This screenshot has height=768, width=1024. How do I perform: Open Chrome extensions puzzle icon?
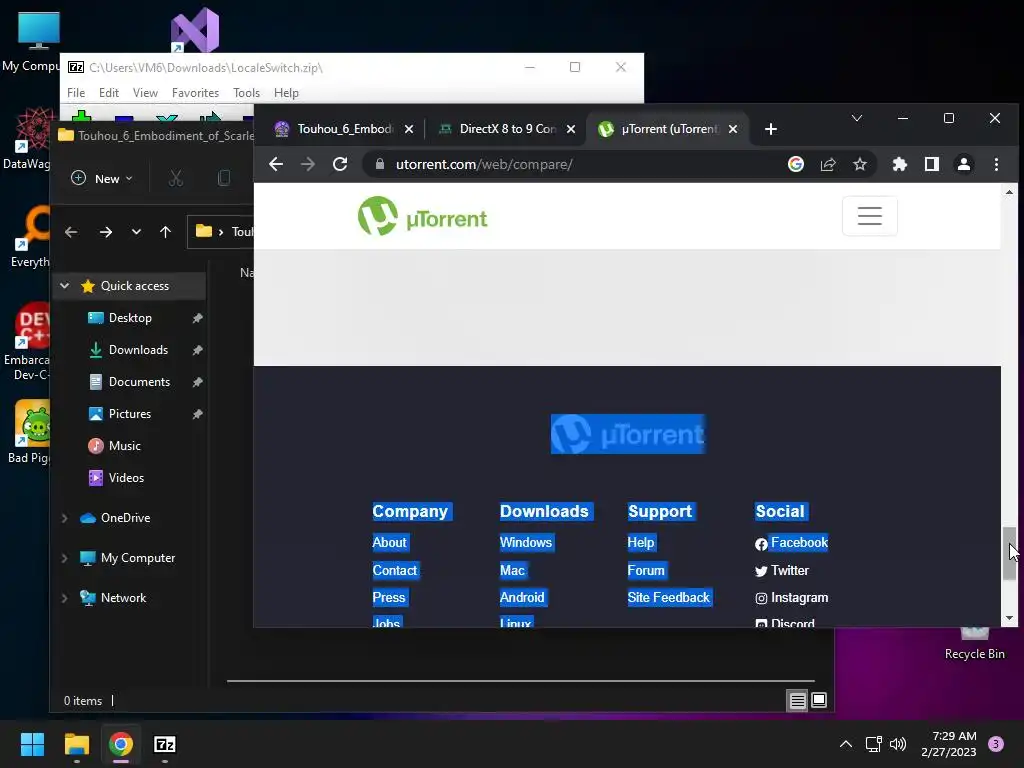click(900, 164)
